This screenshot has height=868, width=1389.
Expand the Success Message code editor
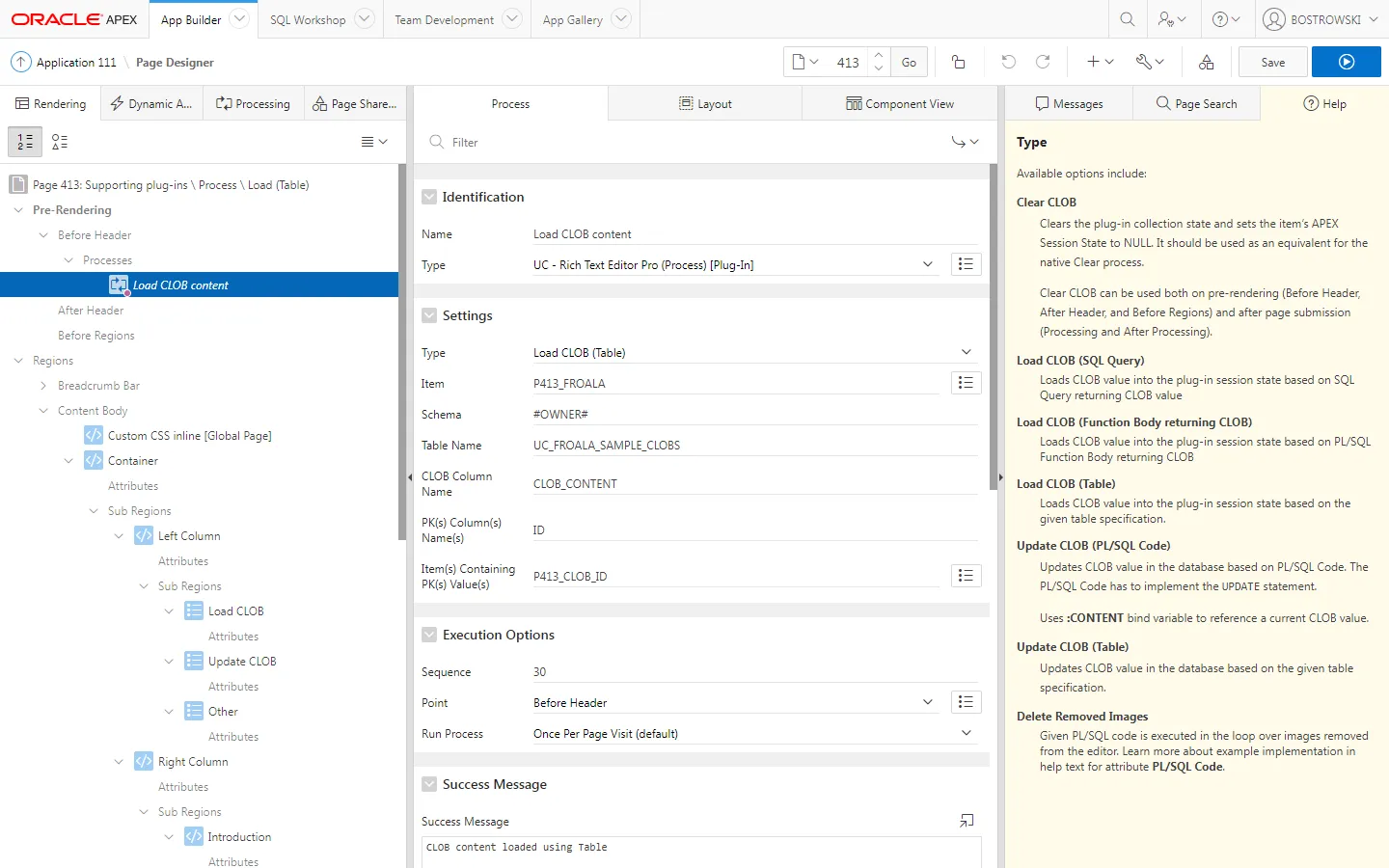click(x=967, y=821)
